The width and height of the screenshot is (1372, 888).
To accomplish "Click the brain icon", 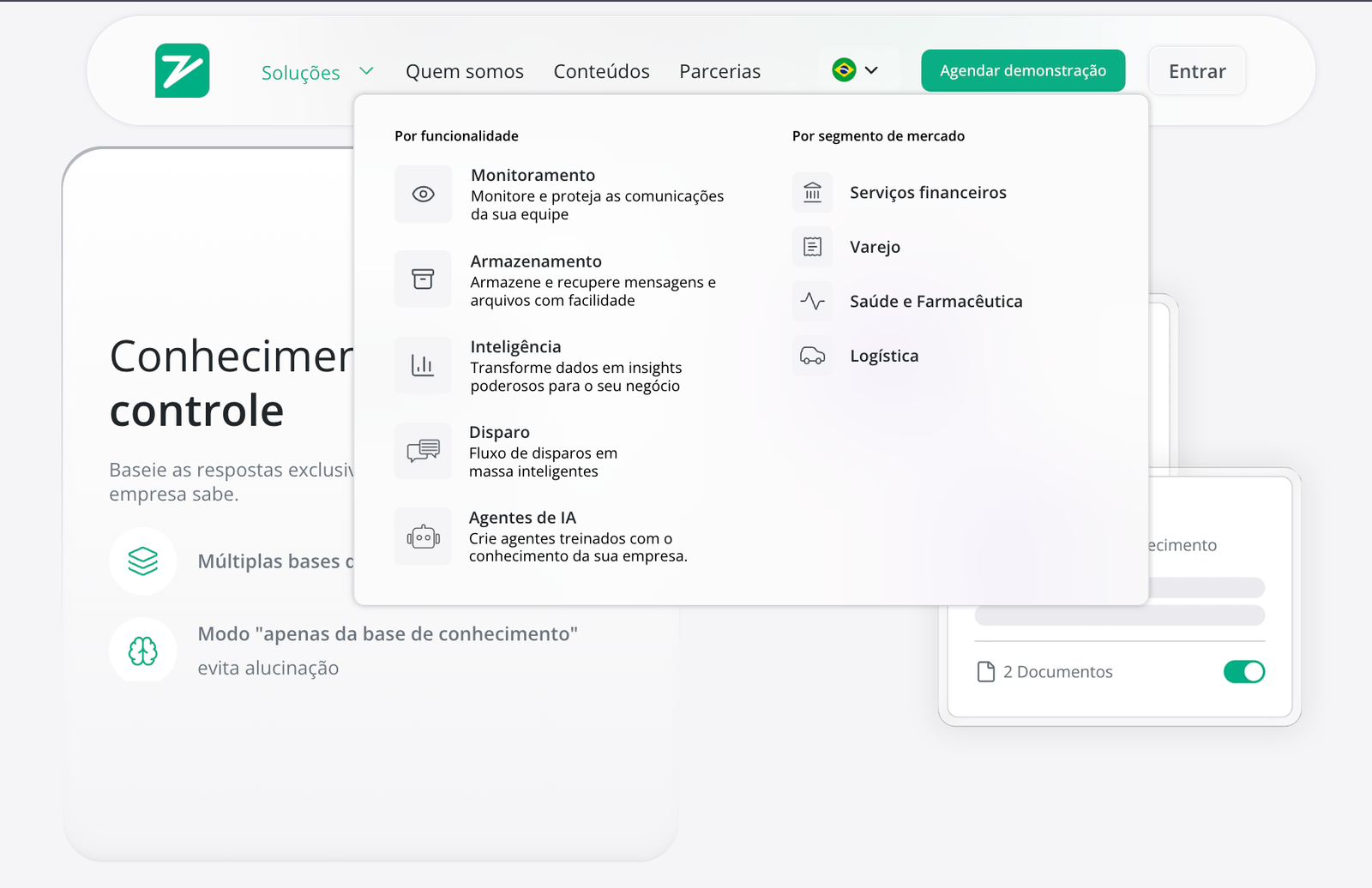I will click(x=142, y=651).
